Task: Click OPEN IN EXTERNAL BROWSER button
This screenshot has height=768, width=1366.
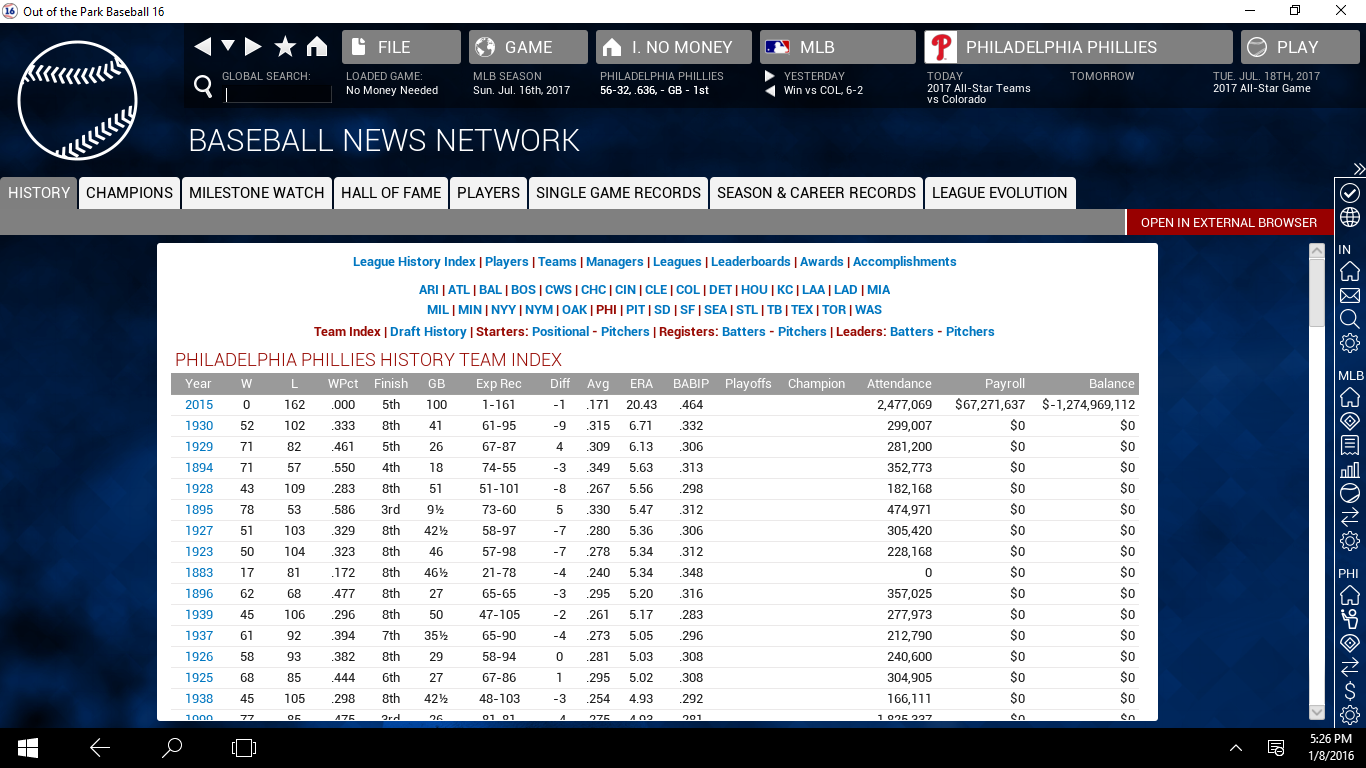Action: (1229, 222)
